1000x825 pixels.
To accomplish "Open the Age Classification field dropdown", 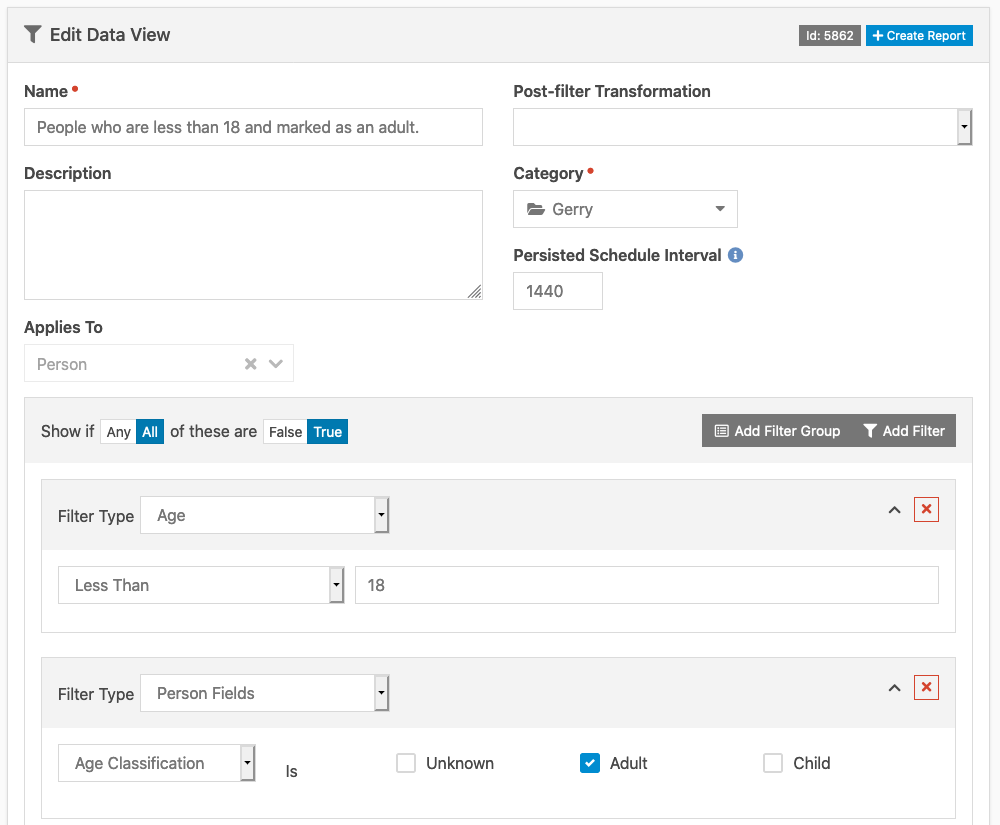I will [x=157, y=763].
